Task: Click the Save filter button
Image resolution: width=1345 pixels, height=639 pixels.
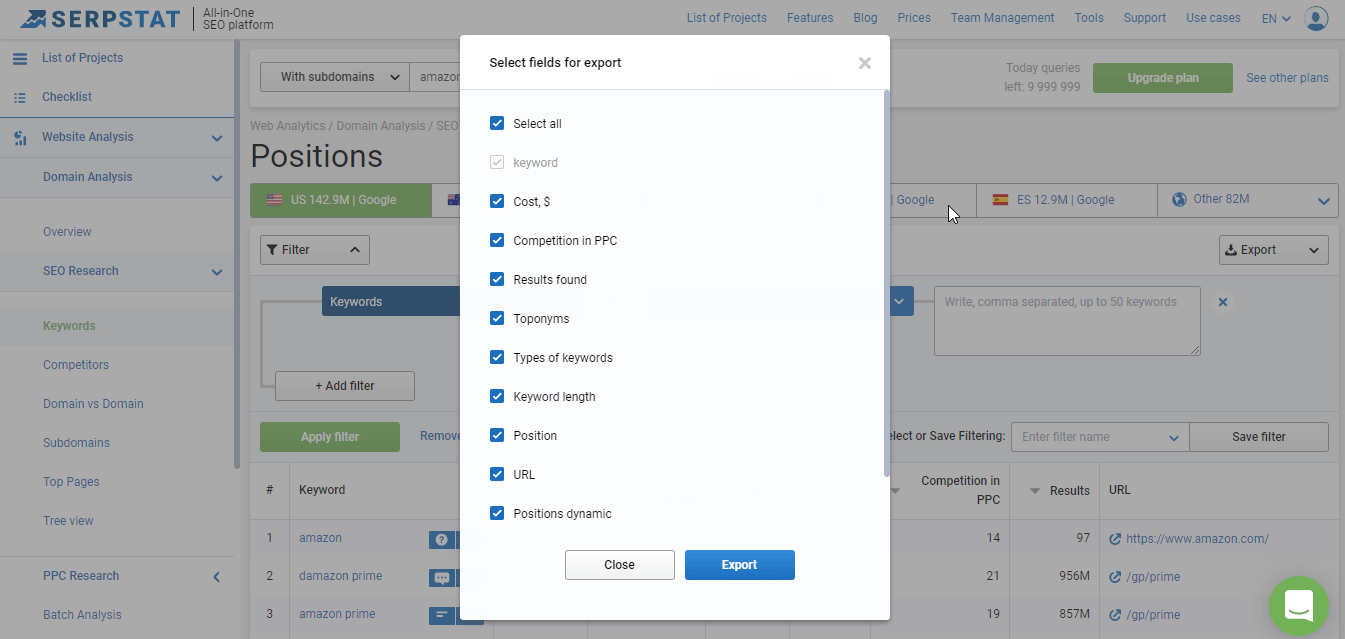Action: click(1259, 437)
